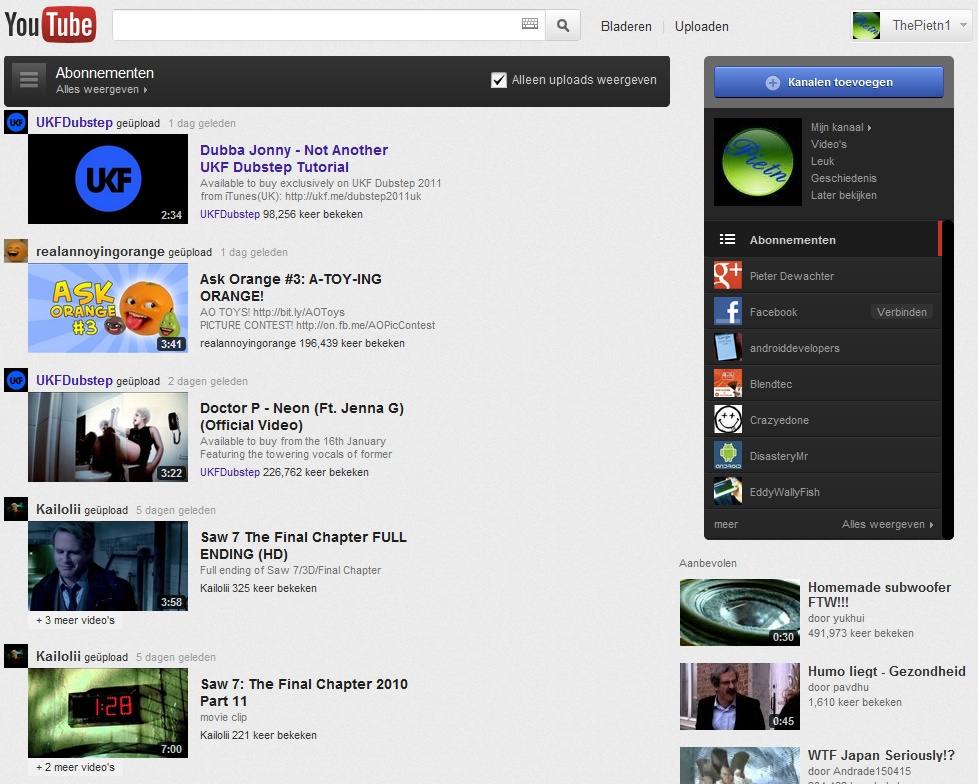Open Geschiedenis in profile menu
This screenshot has height=784, width=978.
pyautogui.click(x=843, y=178)
